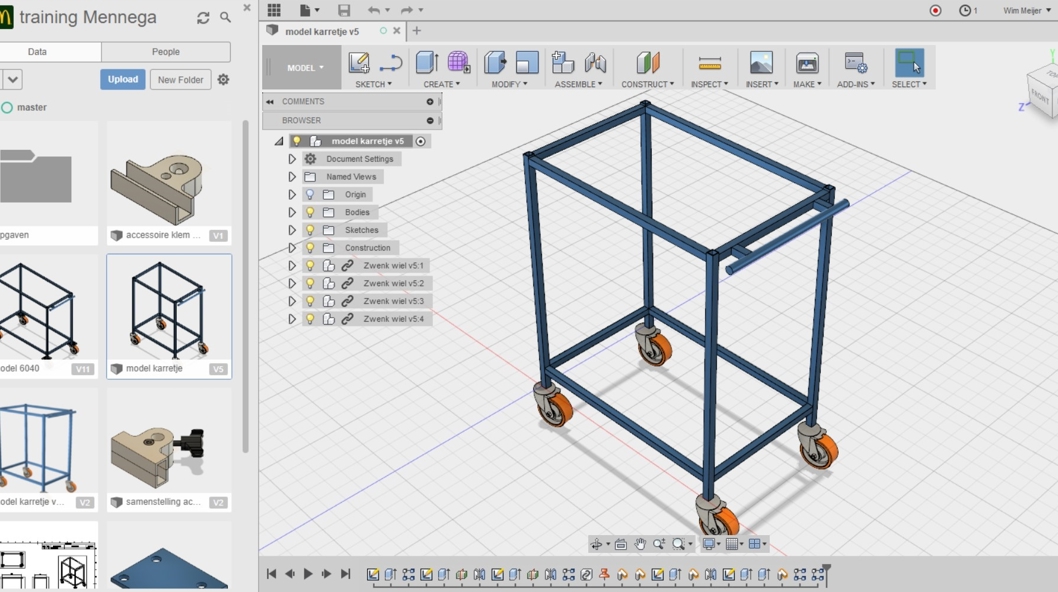Switch to the People tab
This screenshot has width=1058, height=592.
click(x=166, y=52)
